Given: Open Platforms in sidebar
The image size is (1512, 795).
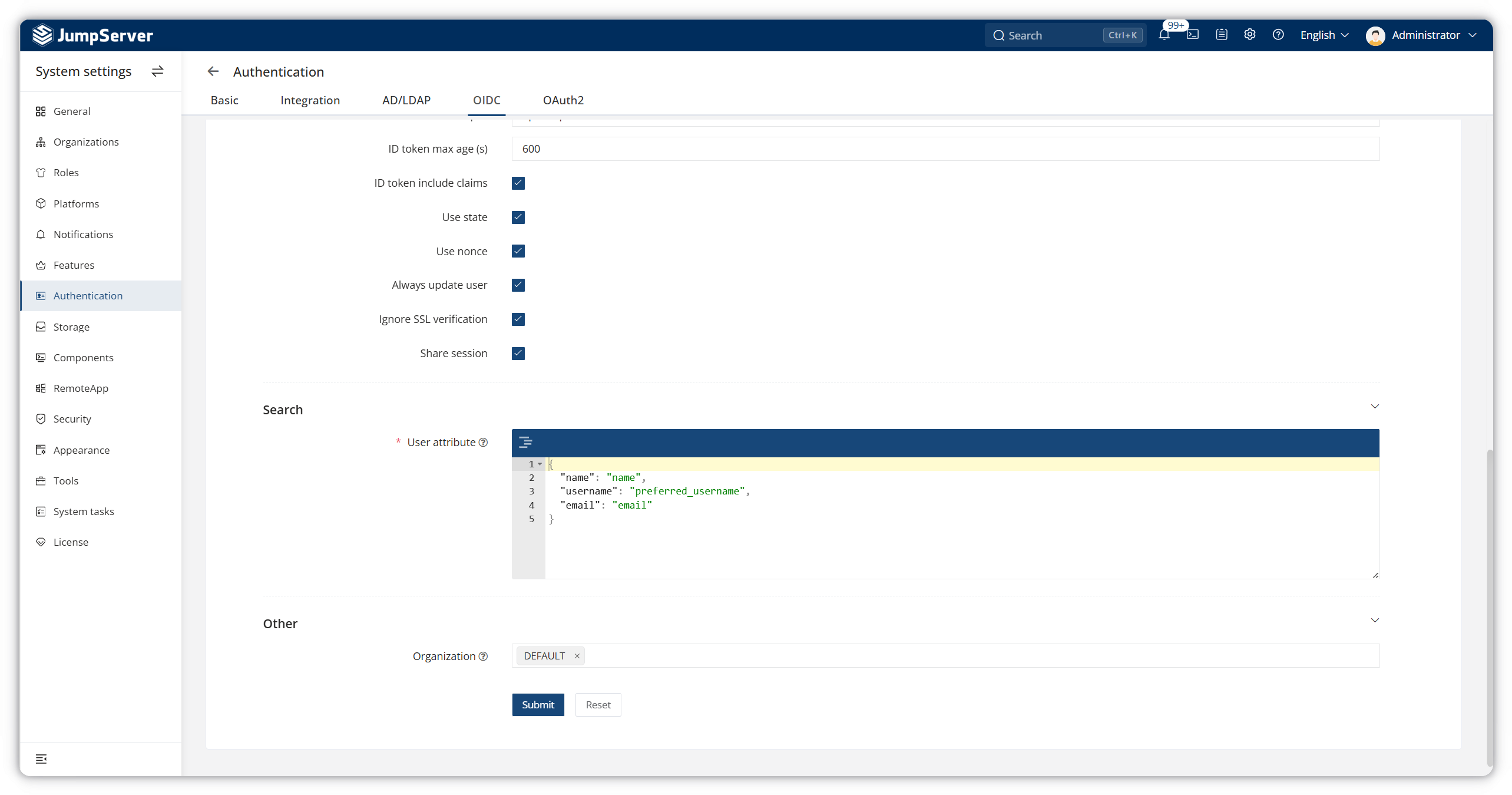Looking at the screenshot, I should (x=101, y=204).
